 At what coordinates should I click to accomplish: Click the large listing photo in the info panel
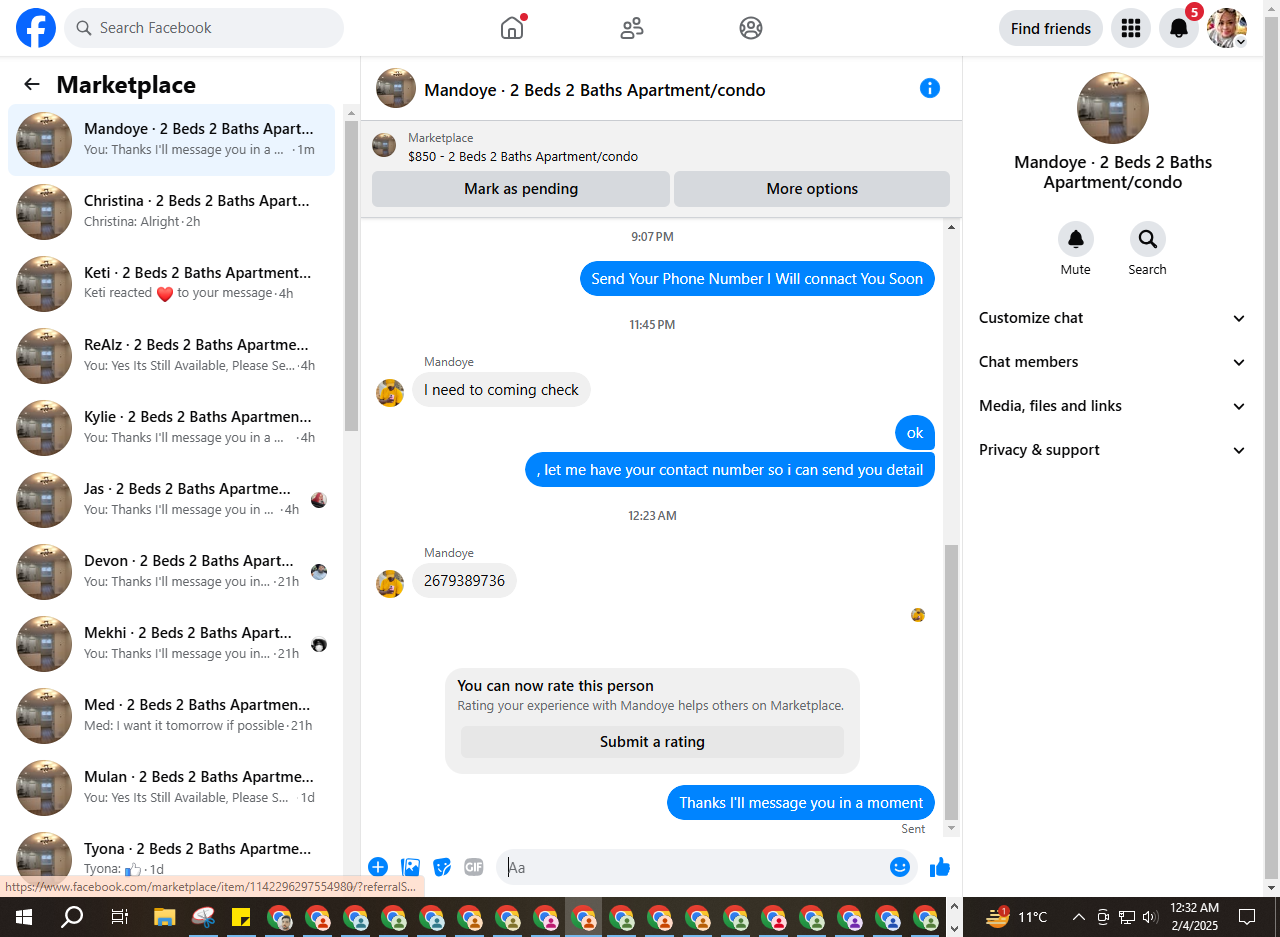tap(1113, 108)
